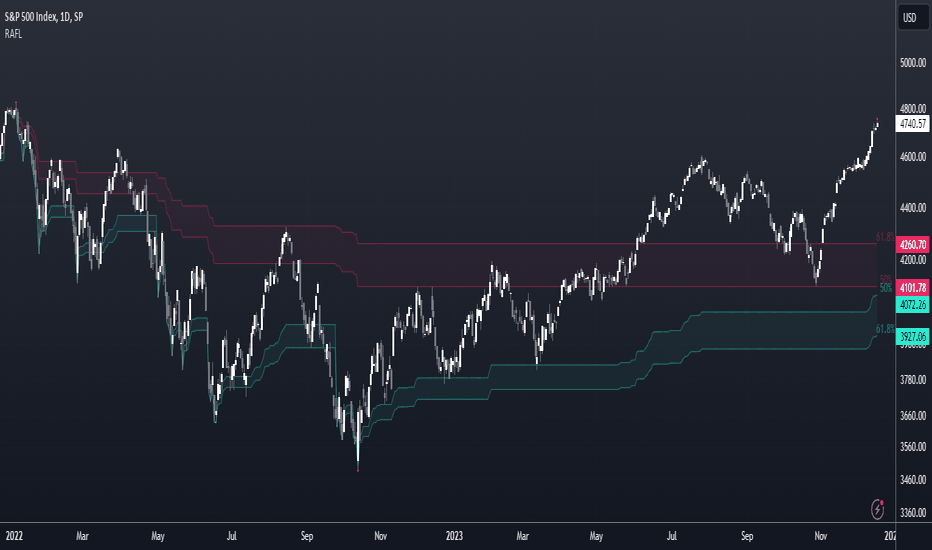Click the USD currency button
This screenshot has width=932, height=550.
911,18
